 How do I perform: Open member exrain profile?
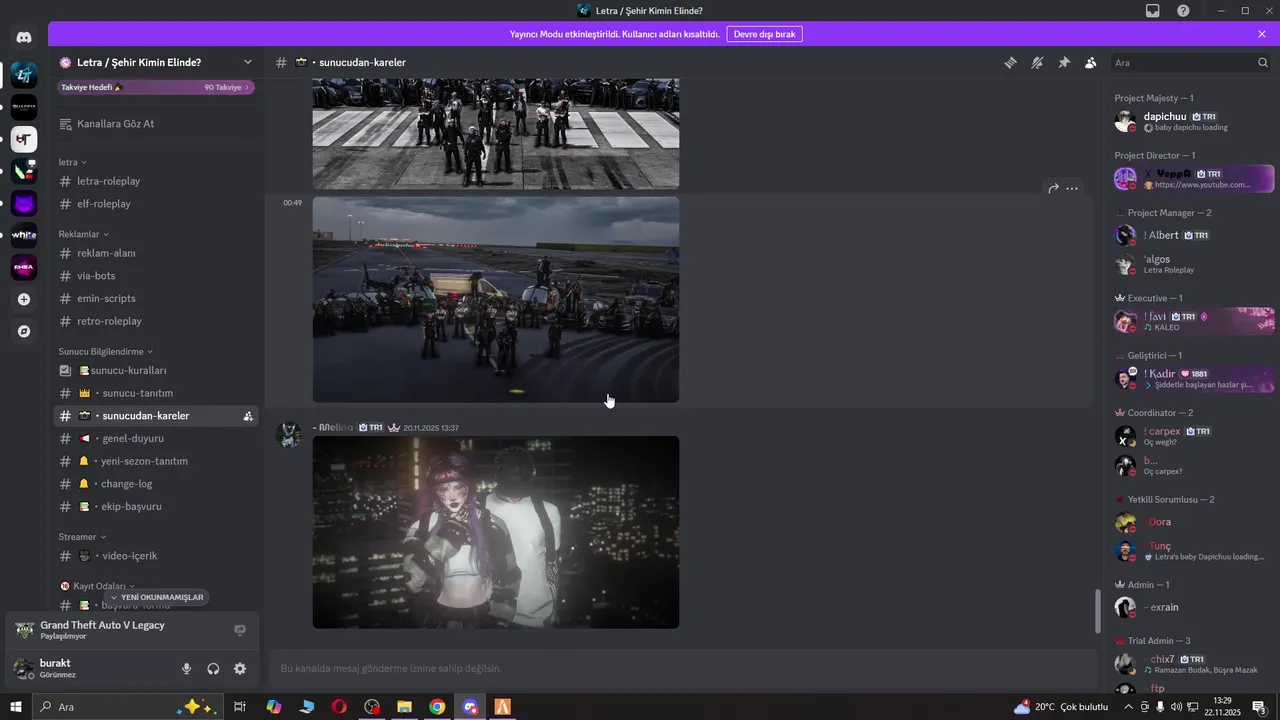[x=1194, y=607]
